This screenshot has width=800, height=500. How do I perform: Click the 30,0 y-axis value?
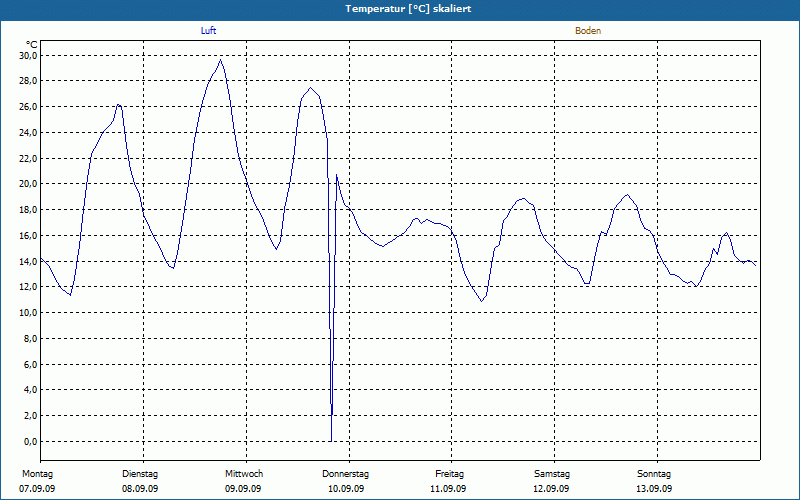point(30,55)
